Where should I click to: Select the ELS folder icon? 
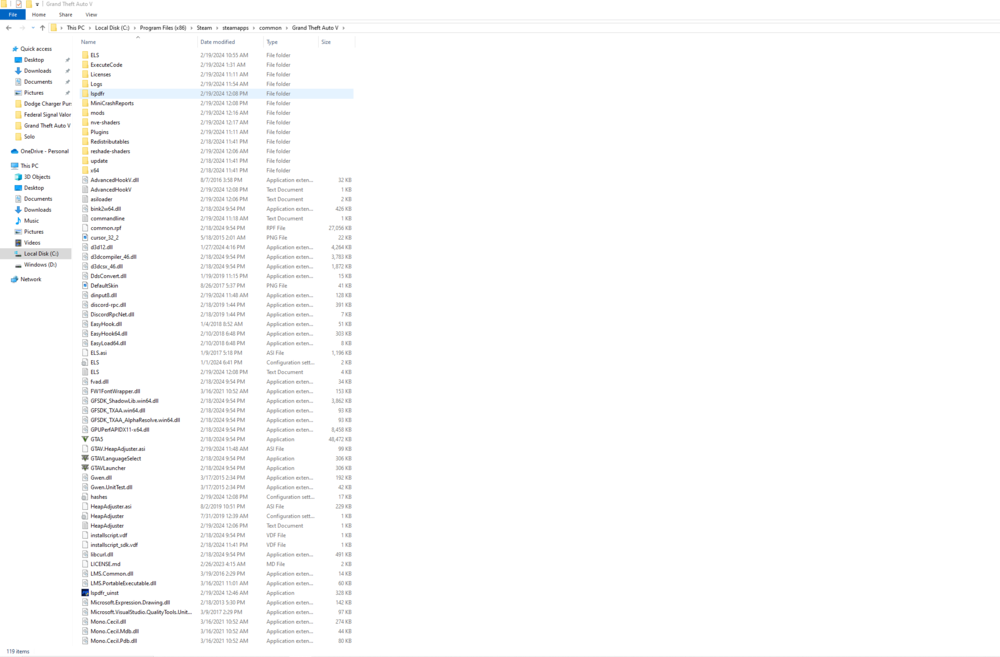(85, 55)
